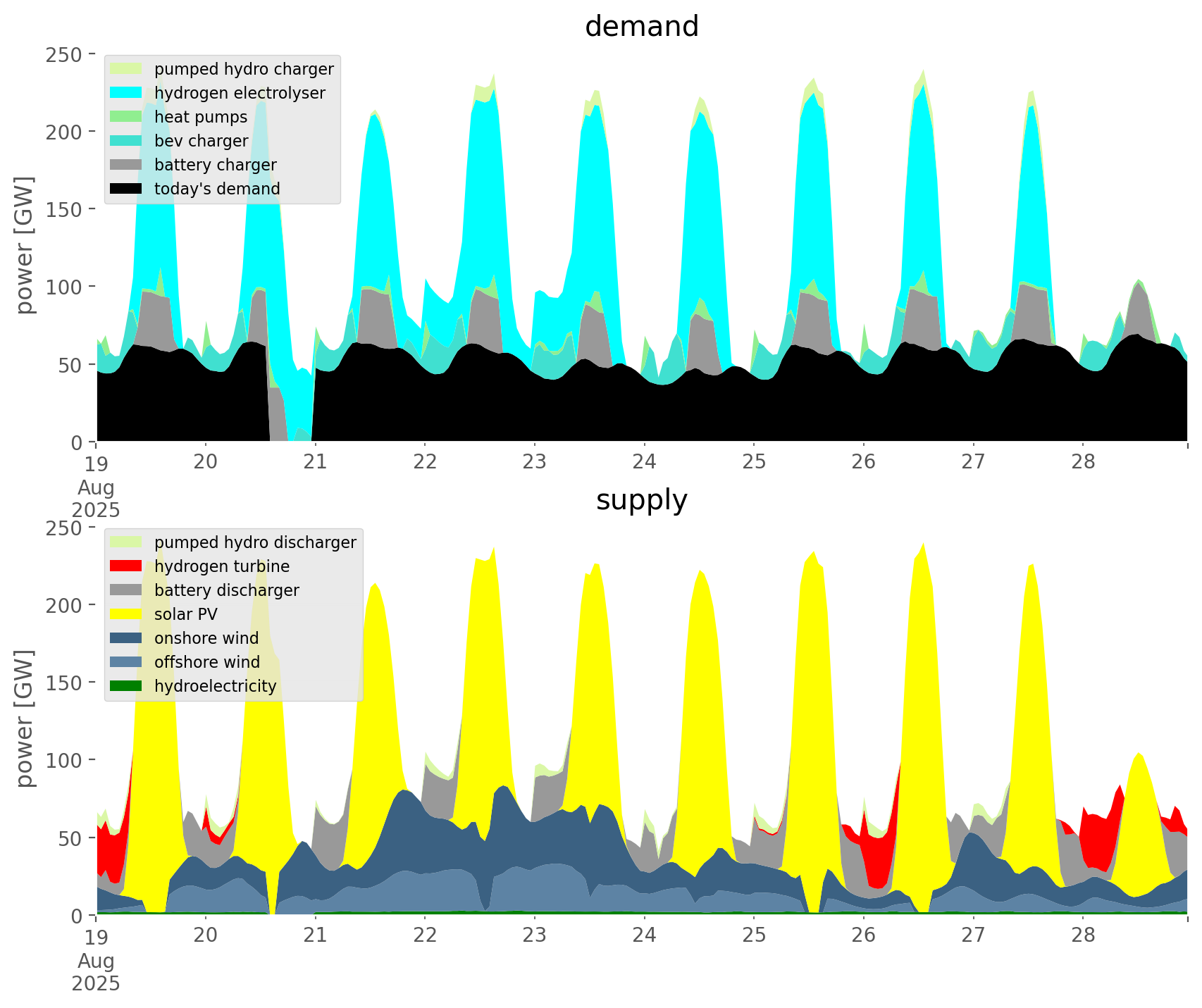Click the hydrogen turbine red legend swatch
The width and height of the screenshot is (1202, 1008).
point(127,566)
